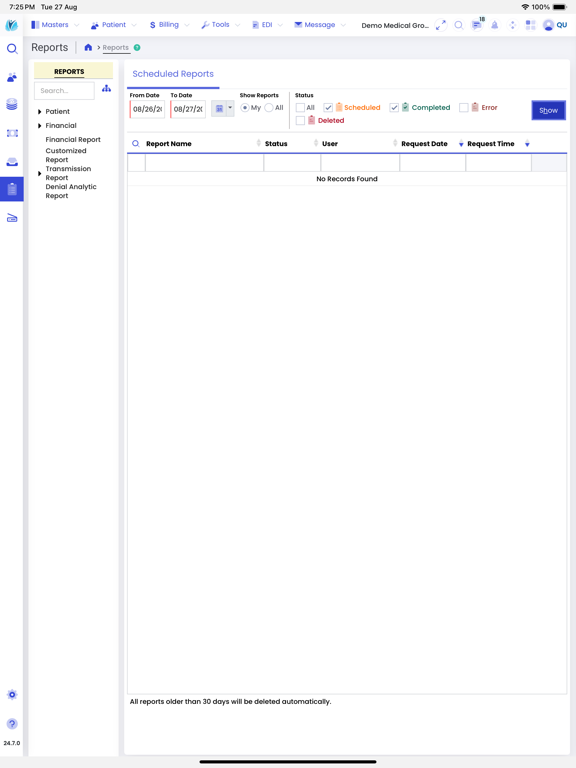Click the Status column filter box

[292, 163]
